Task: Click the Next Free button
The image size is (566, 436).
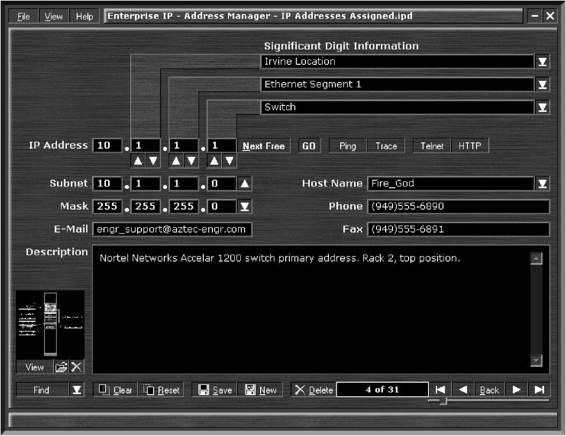Action: 264,146
